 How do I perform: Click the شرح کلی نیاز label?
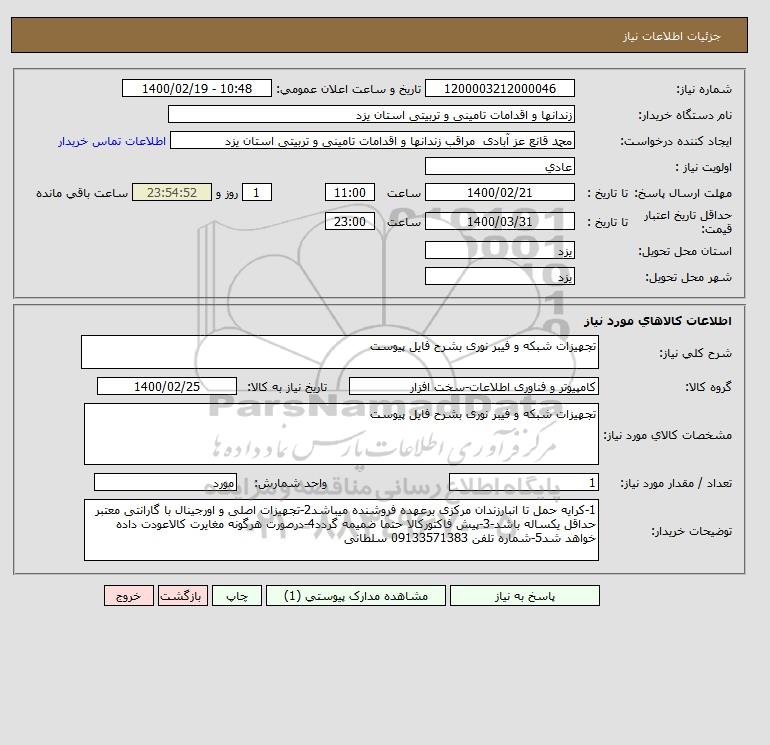coord(695,354)
